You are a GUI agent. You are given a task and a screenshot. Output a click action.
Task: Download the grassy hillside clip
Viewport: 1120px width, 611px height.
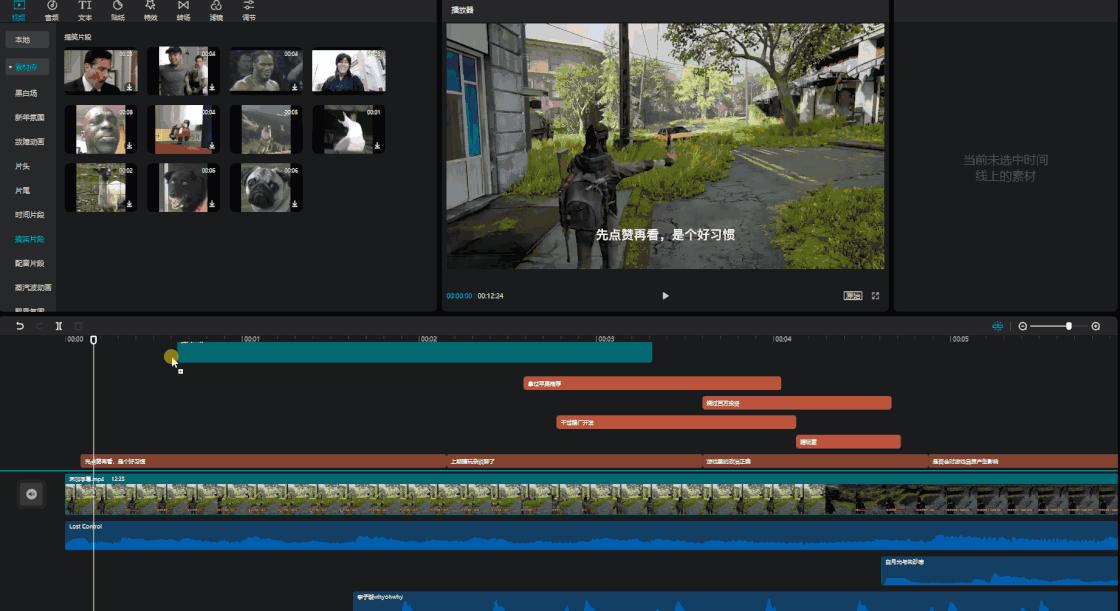[294, 146]
